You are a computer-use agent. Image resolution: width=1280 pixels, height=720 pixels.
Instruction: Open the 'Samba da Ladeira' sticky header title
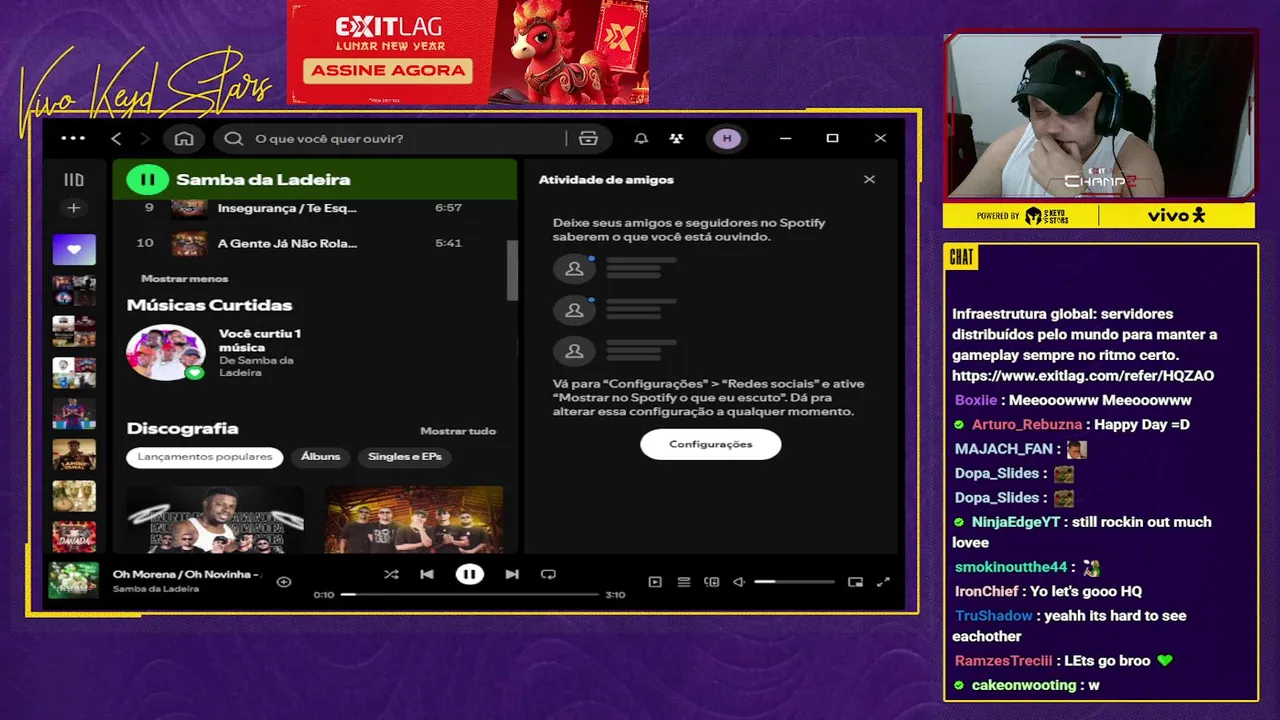(263, 180)
